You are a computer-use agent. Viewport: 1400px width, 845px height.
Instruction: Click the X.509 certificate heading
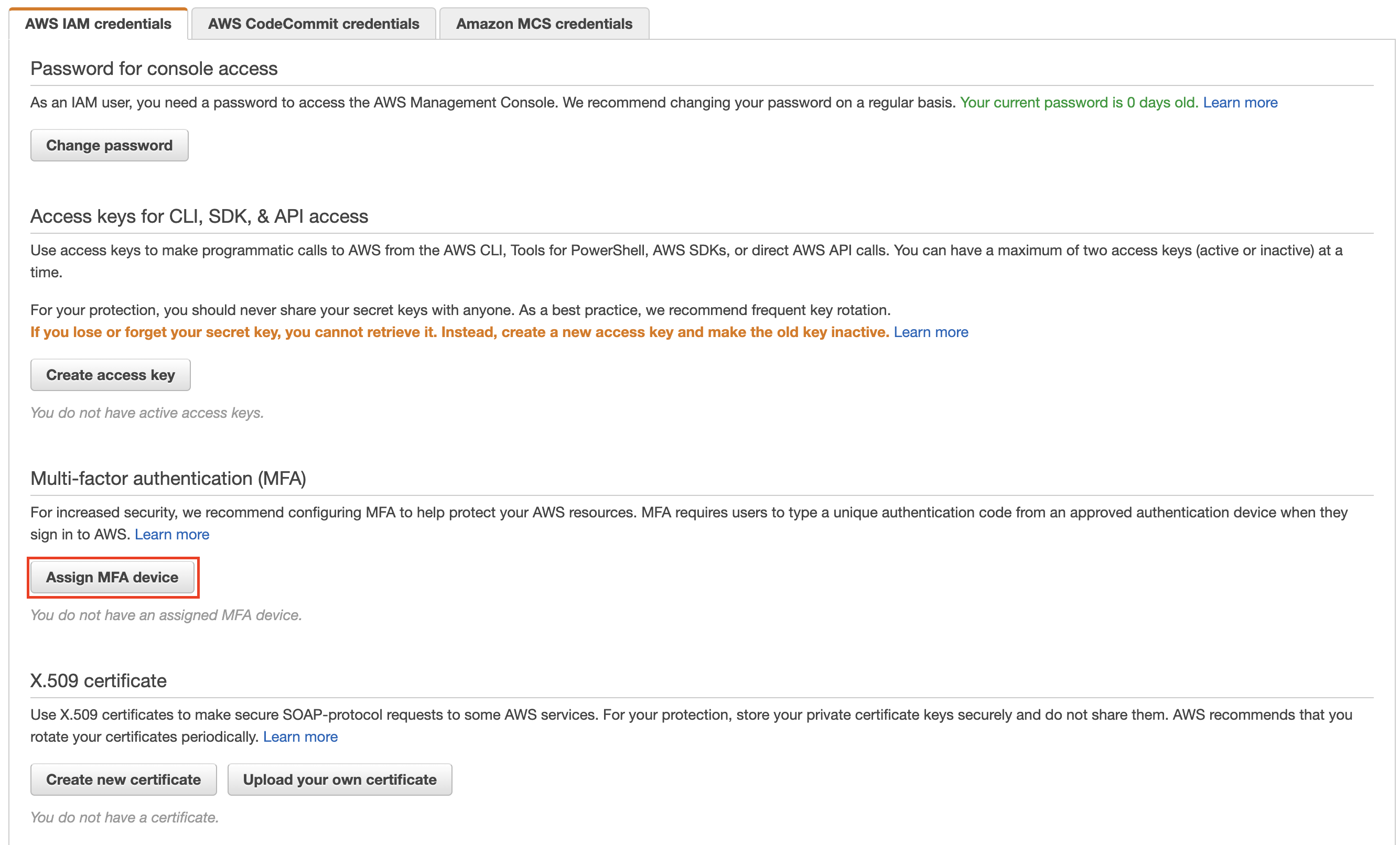[x=98, y=680]
